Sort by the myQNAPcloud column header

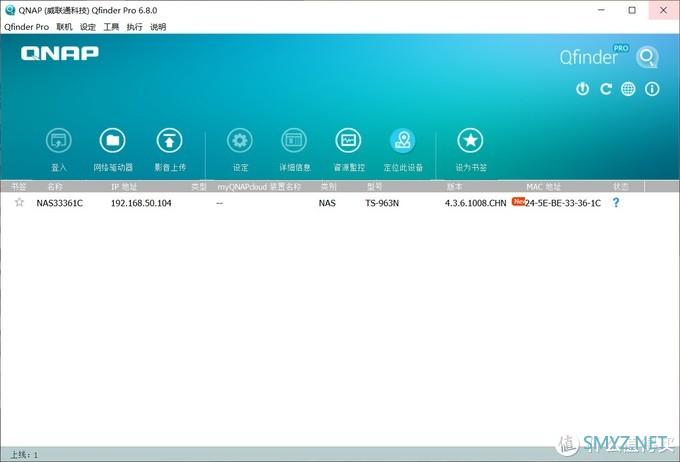pos(259,187)
